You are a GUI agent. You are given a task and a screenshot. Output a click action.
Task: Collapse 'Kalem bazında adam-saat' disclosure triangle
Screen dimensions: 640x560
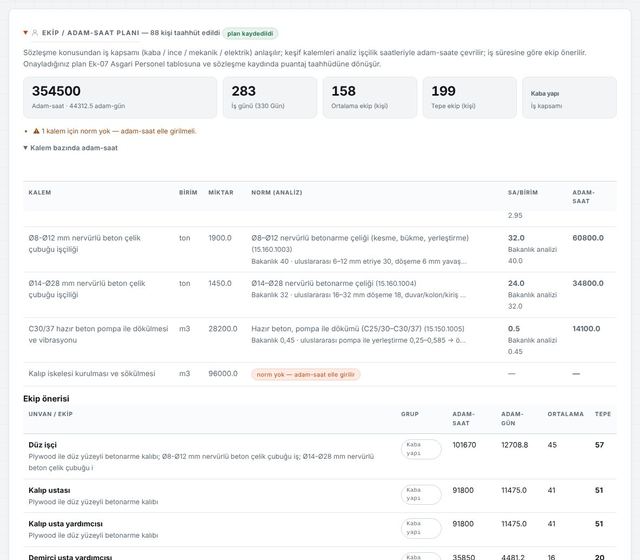click(26, 148)
